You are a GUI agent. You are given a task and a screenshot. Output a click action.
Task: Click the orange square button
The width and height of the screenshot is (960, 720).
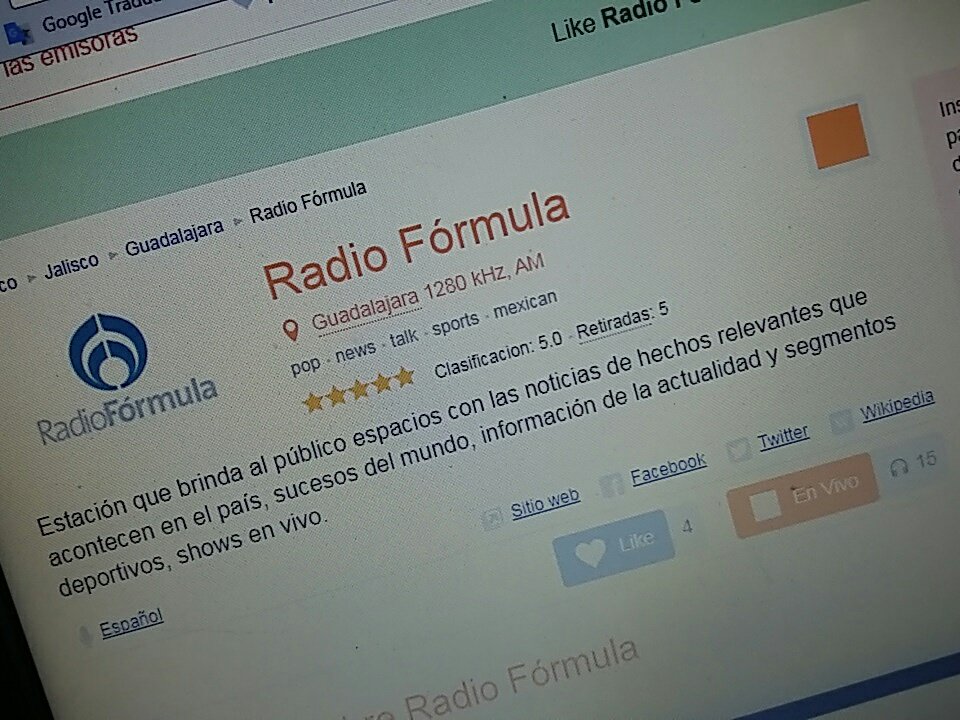tap(838, 136)
